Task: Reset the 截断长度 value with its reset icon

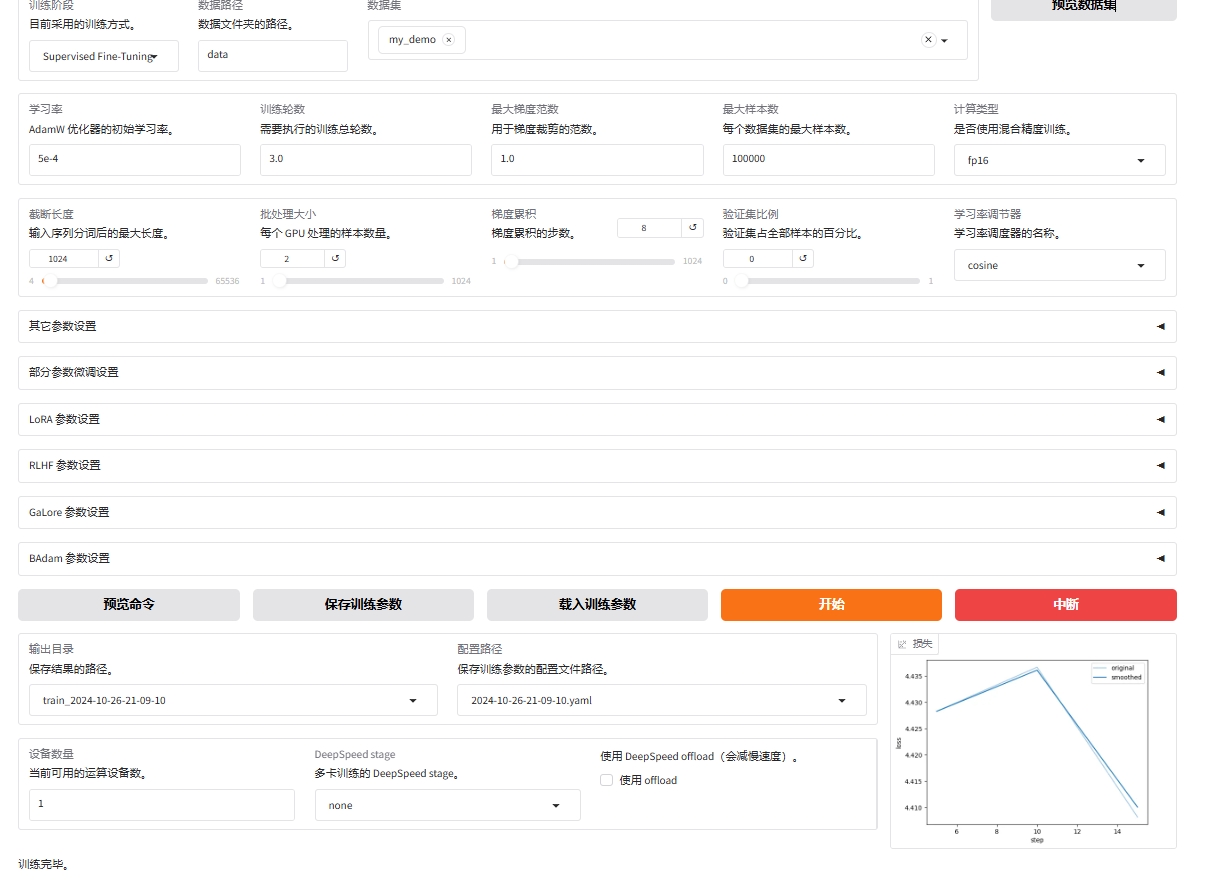Action: click(x=110, y=259)
